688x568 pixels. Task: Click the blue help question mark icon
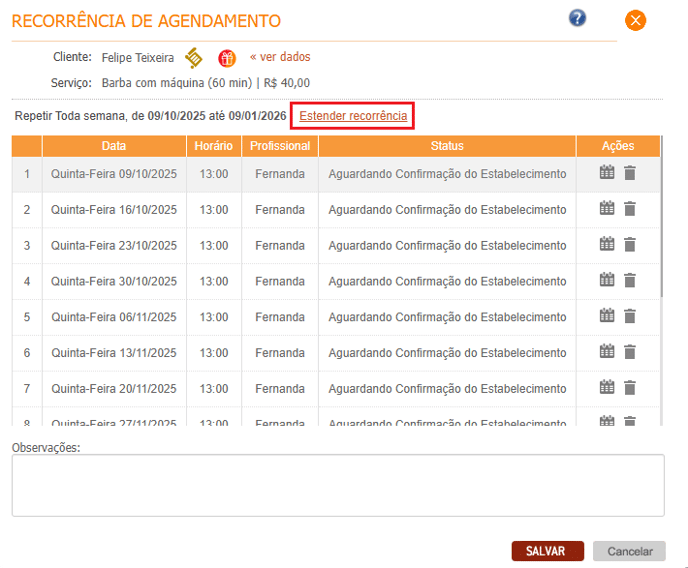pyautogui.click(x=577, y=18)
